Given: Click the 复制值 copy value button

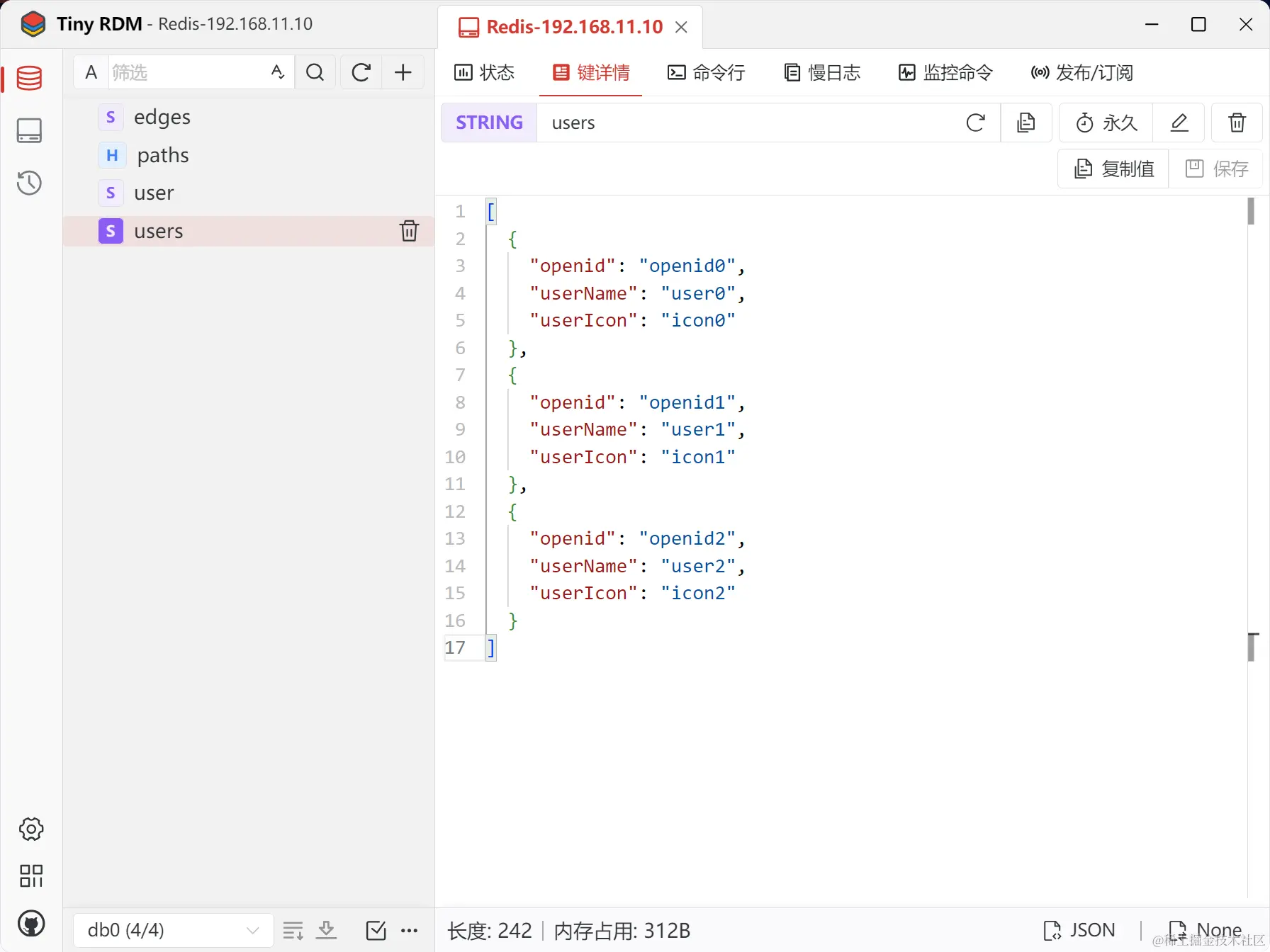Looking at the screenshot, I should point(1113,169).
